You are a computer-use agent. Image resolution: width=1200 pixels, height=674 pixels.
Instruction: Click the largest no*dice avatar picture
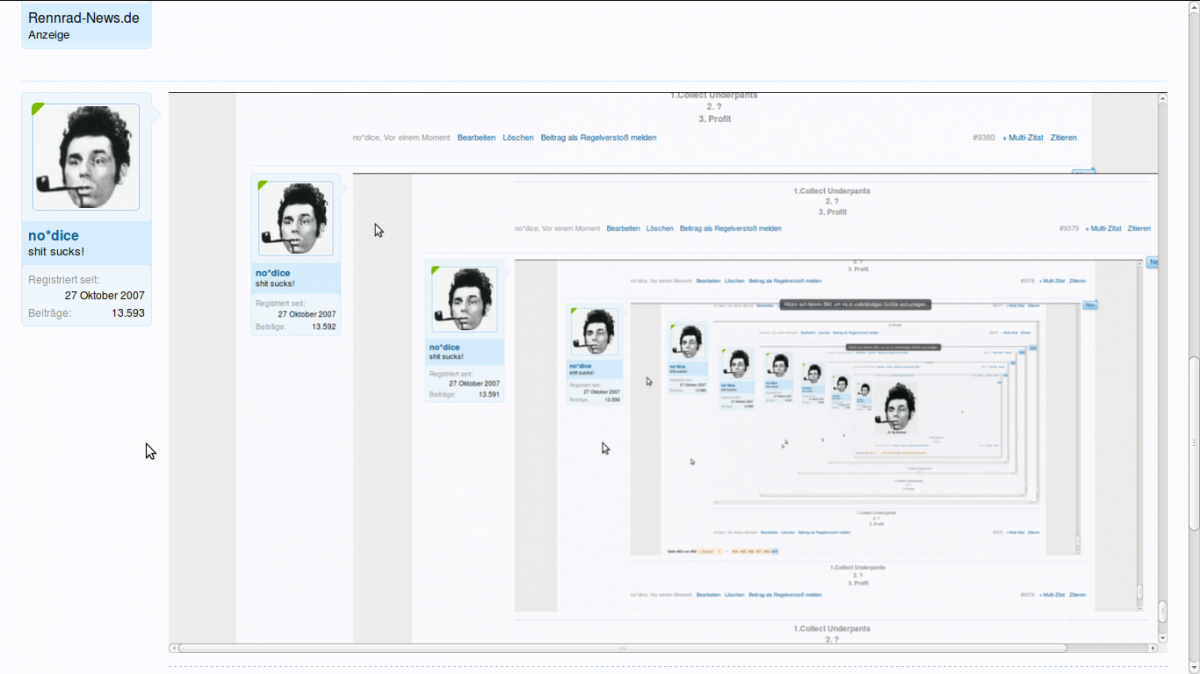coord(86,158)
